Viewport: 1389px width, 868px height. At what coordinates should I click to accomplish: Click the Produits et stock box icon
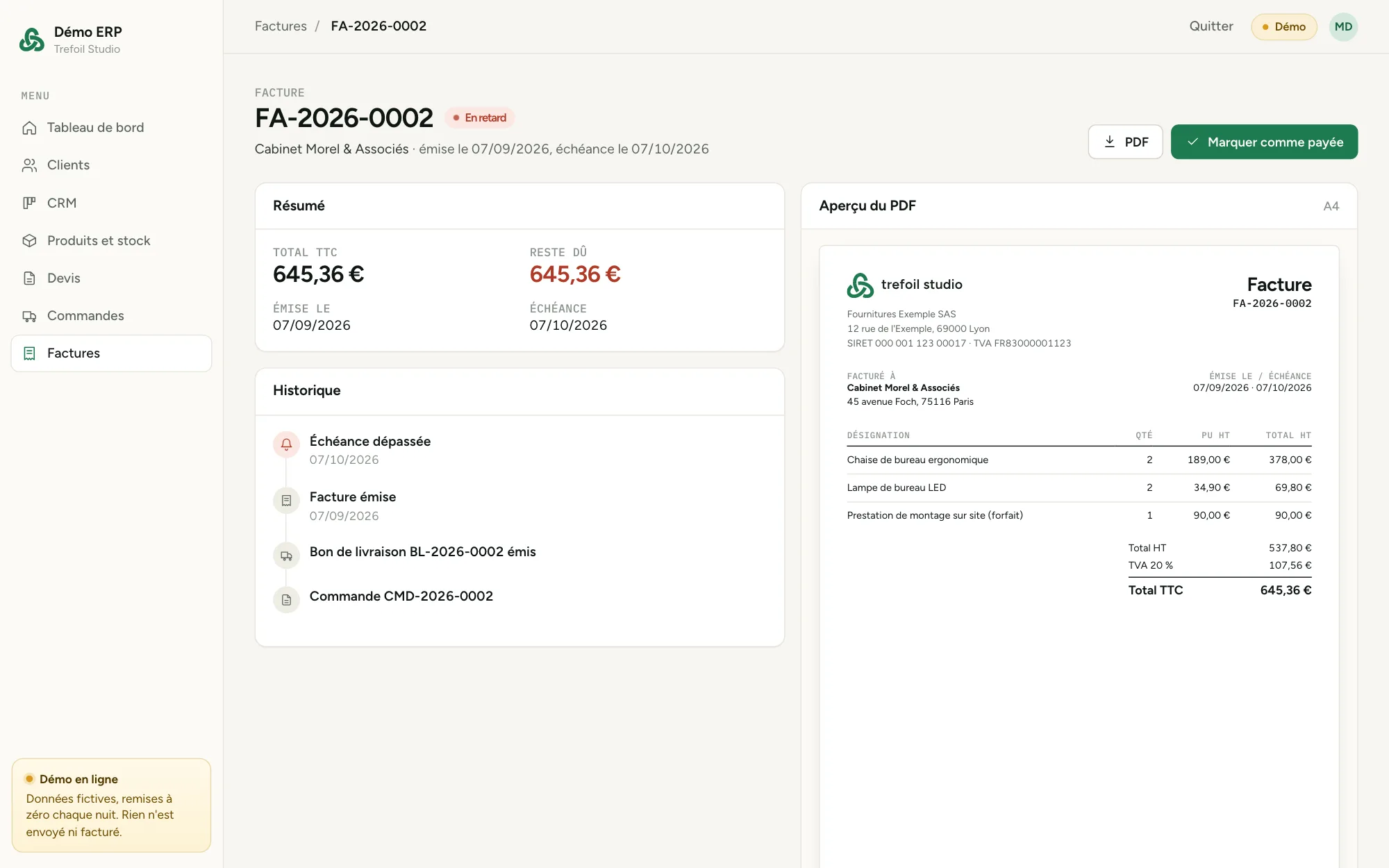(x=29, y=240)
